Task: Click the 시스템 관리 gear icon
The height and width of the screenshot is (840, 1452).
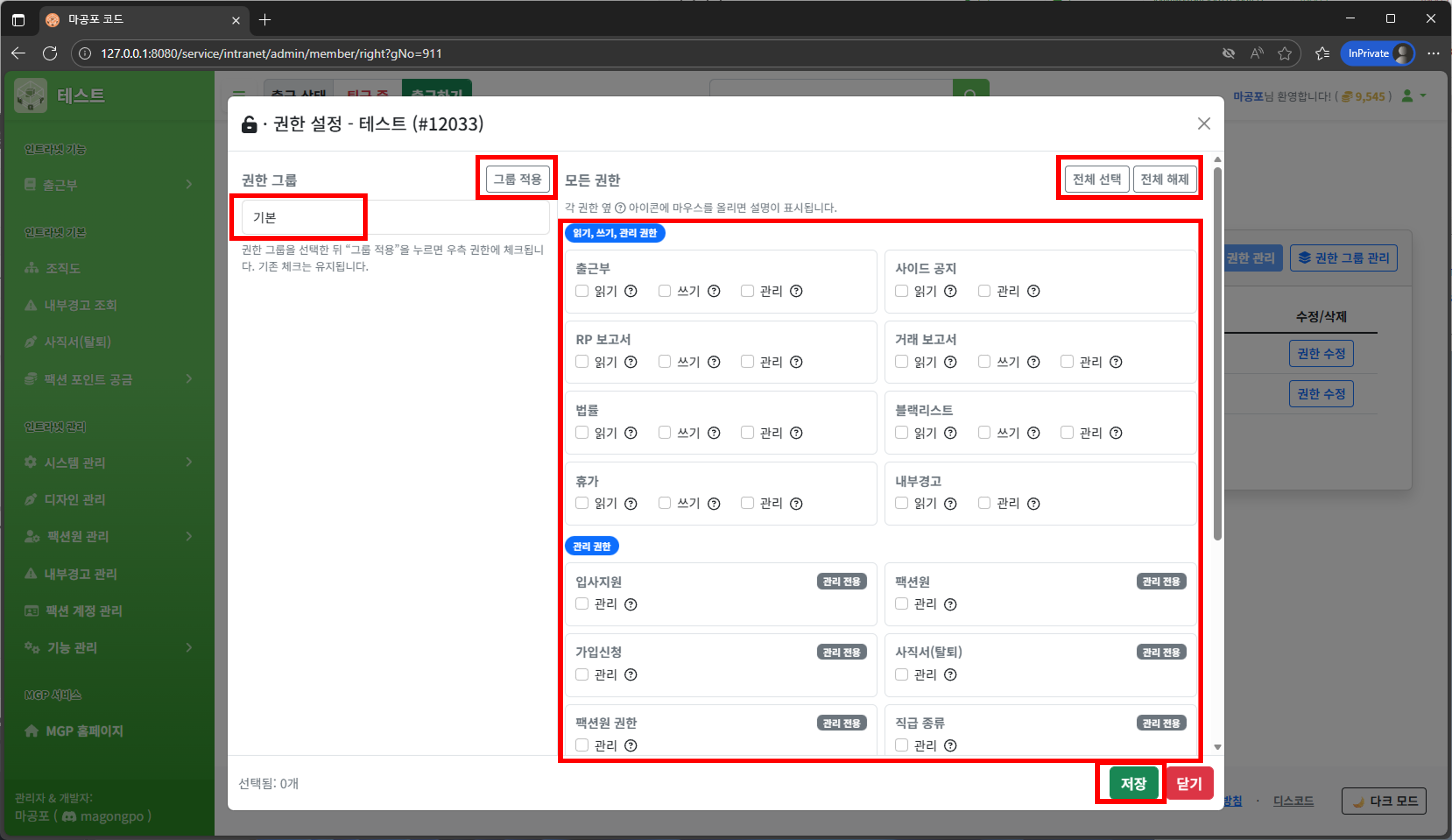Action: click(30, 462)
